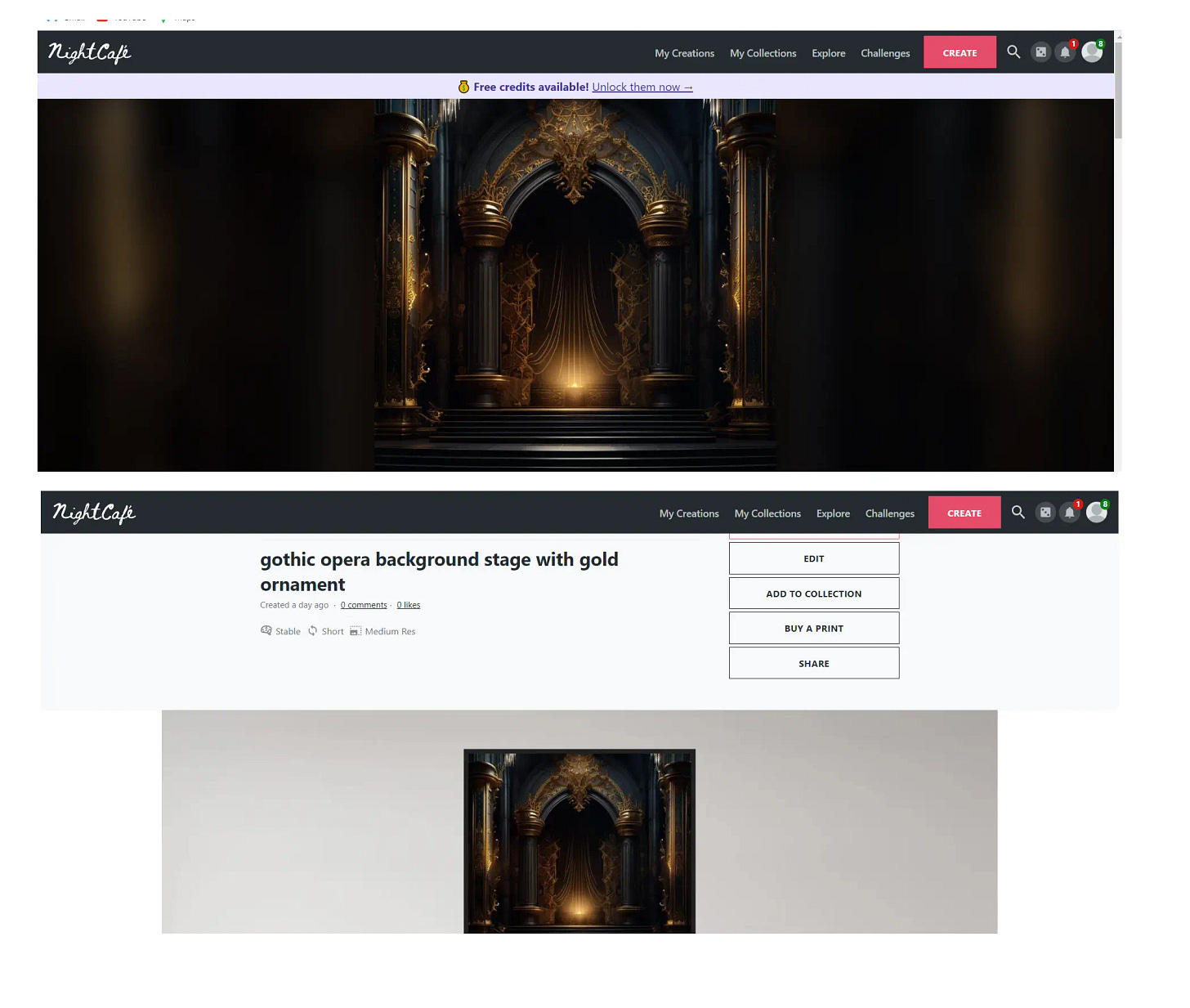Click the Created a day ago text

[294, 605]
